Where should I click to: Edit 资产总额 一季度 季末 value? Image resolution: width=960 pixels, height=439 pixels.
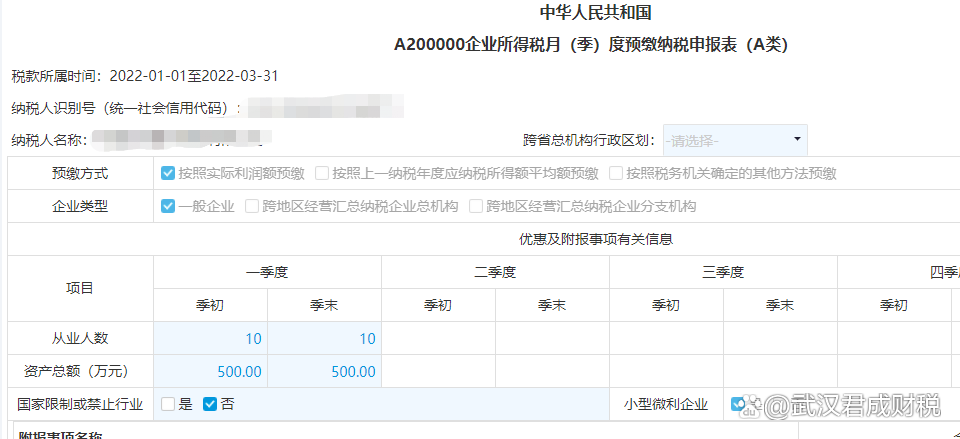tap(324, 371)
